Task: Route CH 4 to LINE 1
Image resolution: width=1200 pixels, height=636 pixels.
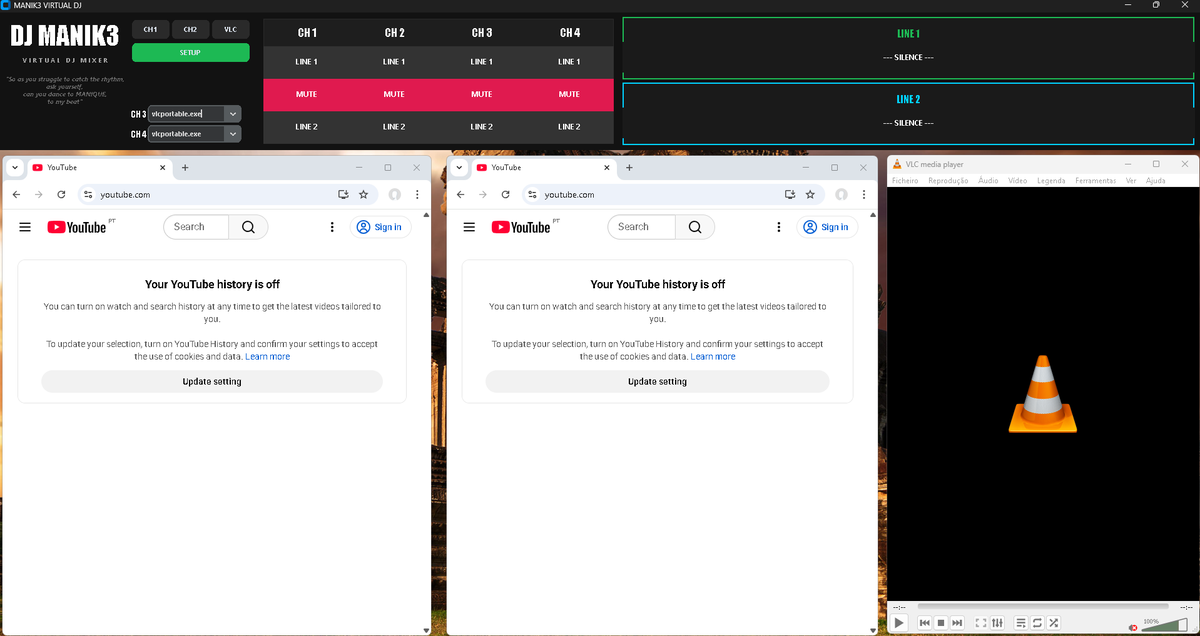Action: pos(569,62)
